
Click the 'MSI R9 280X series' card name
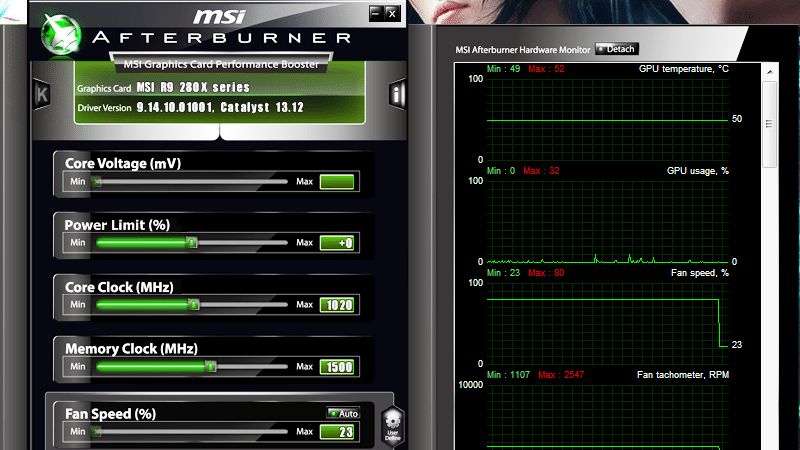(193, 87)
